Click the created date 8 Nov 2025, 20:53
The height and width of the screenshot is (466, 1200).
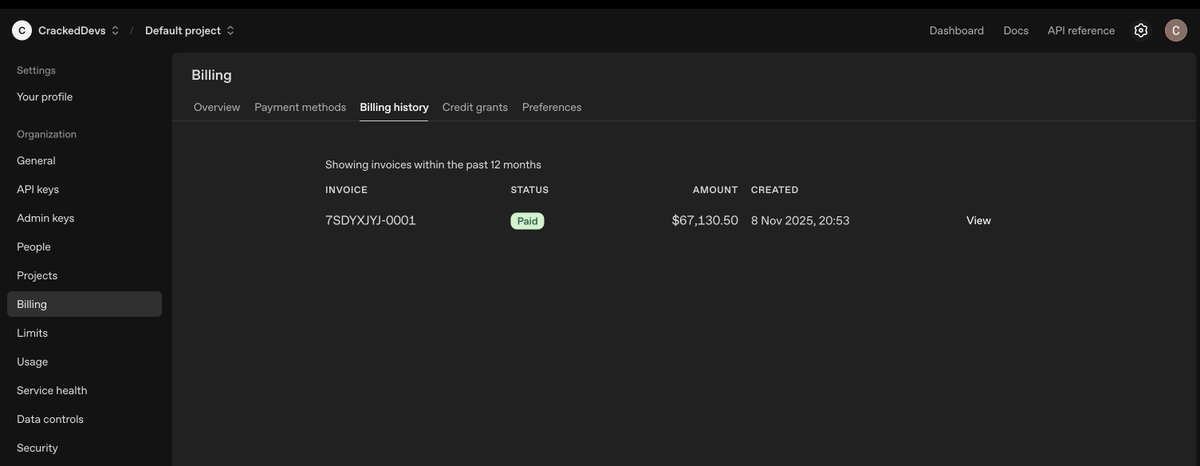800,220
